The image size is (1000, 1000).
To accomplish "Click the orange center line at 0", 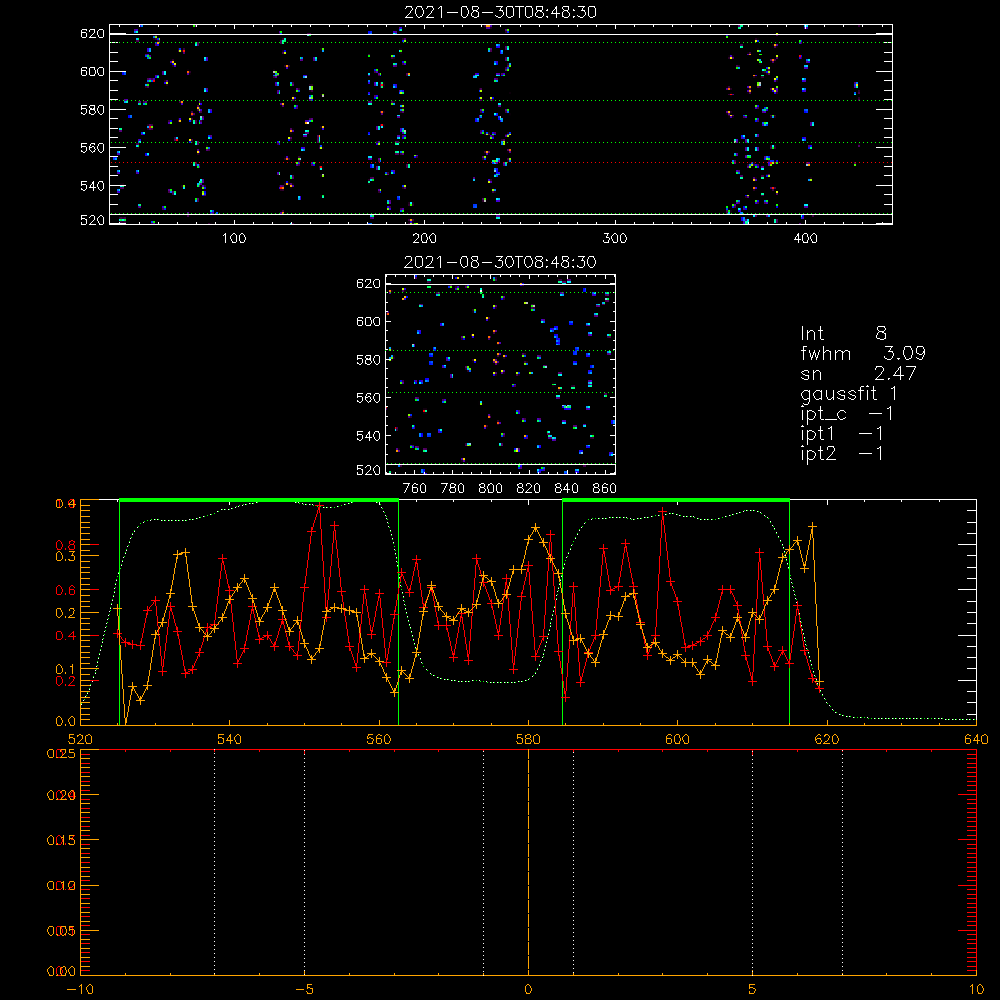I will point(528,862).
